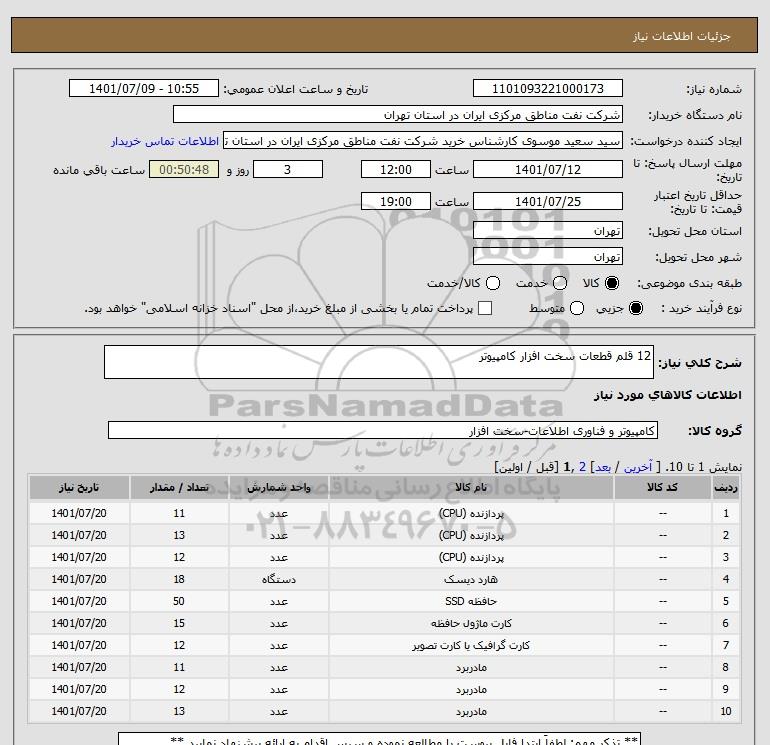Select the هارد دیسک item in row 4
This screenshot has width=770, height=745.
point(471,579)
